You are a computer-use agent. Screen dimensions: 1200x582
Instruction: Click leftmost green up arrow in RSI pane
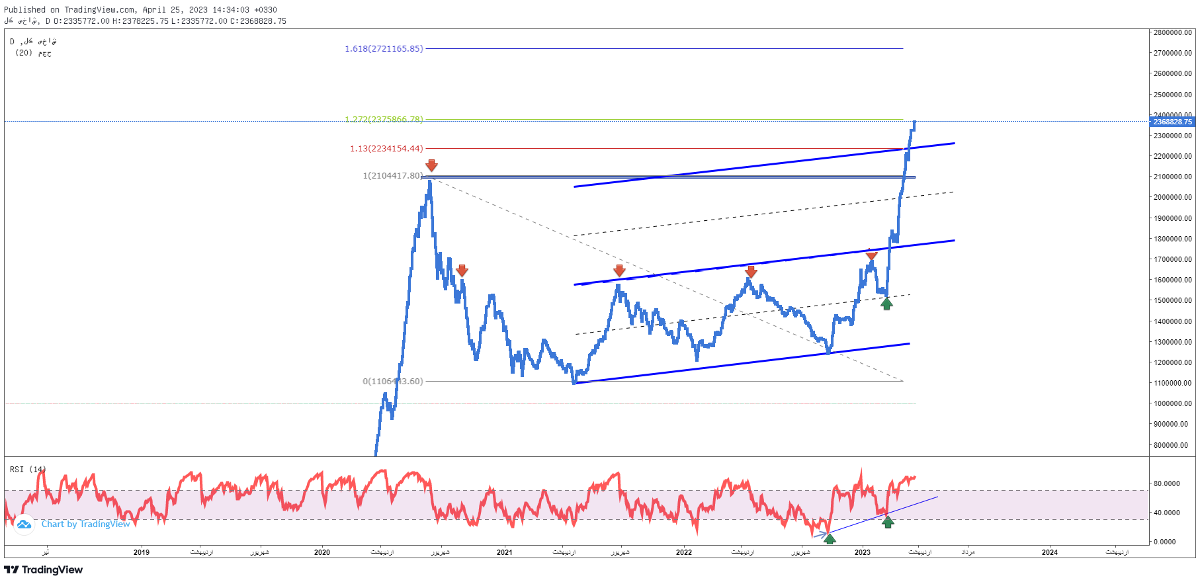pos(830,539)
